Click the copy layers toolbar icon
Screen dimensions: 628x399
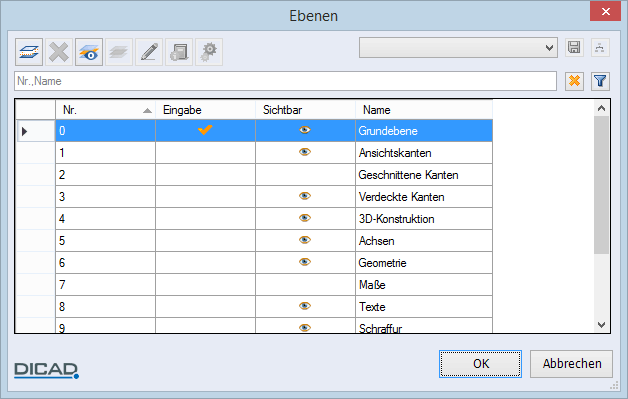click(x=179, y=52)
